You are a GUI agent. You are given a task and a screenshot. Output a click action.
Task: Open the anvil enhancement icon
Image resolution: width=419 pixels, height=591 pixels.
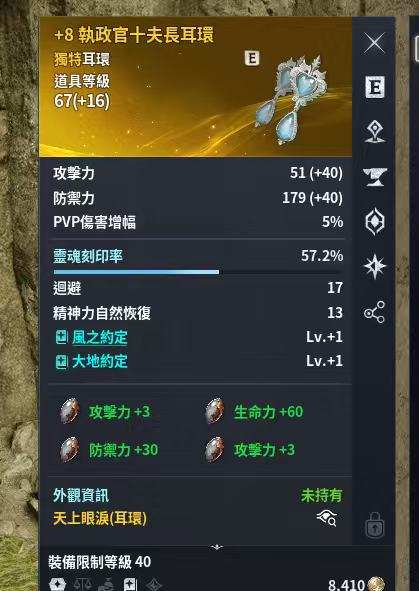375,177
